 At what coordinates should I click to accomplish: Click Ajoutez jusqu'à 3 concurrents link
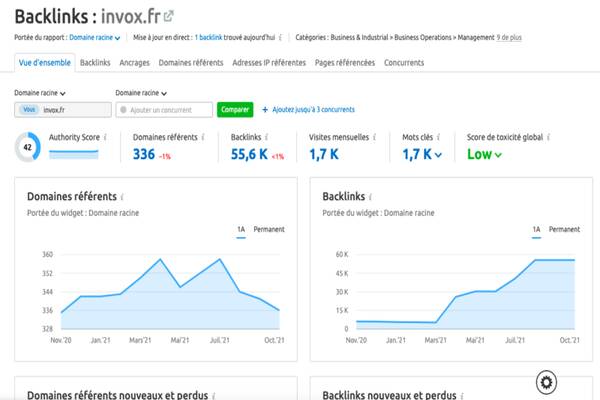tap(313, 110)
